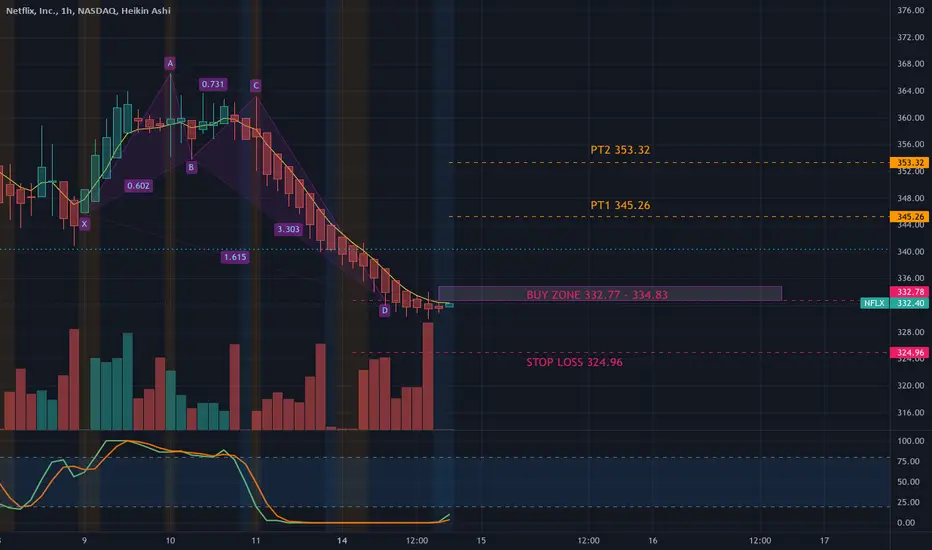Click the 316.00 price axis label
The width and height of the screenshot is (932, 550).
click(911, 412)
